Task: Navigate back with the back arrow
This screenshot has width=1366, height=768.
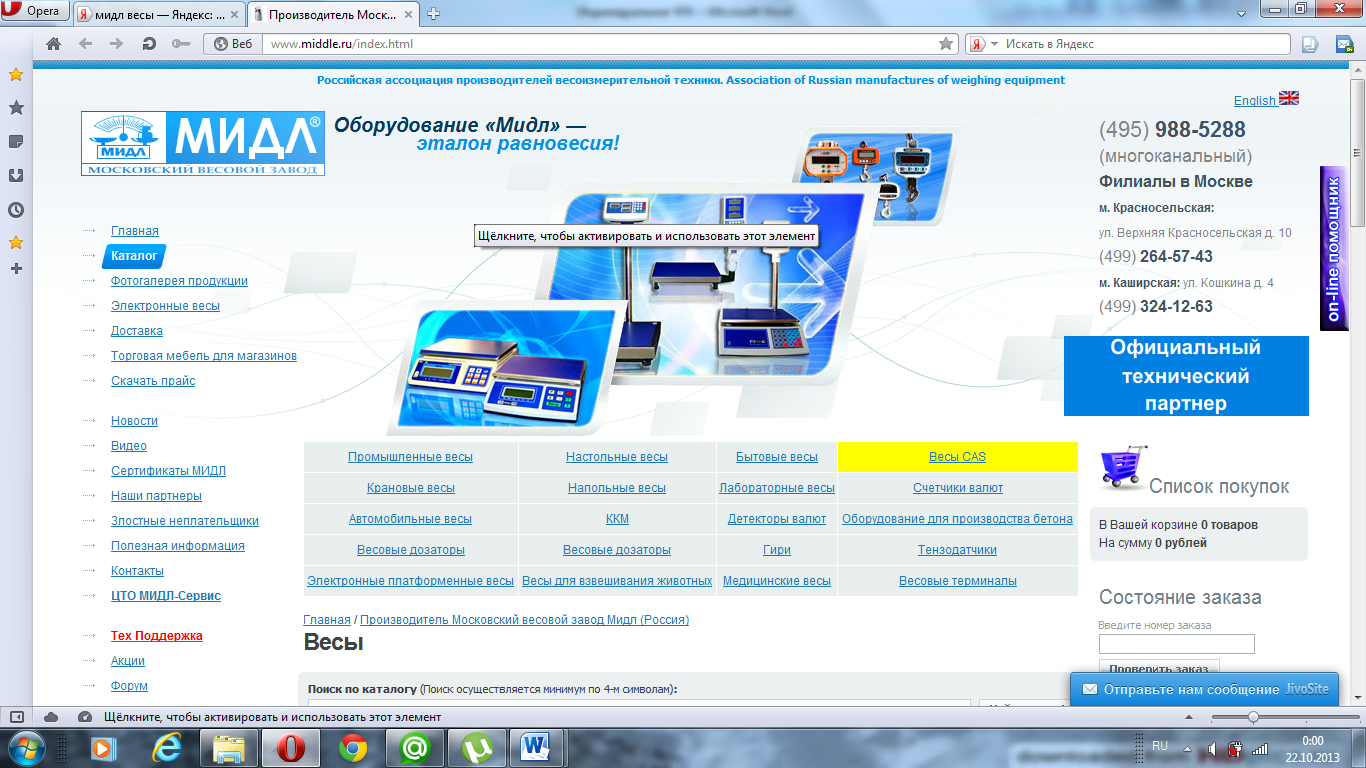Action: 85,44
